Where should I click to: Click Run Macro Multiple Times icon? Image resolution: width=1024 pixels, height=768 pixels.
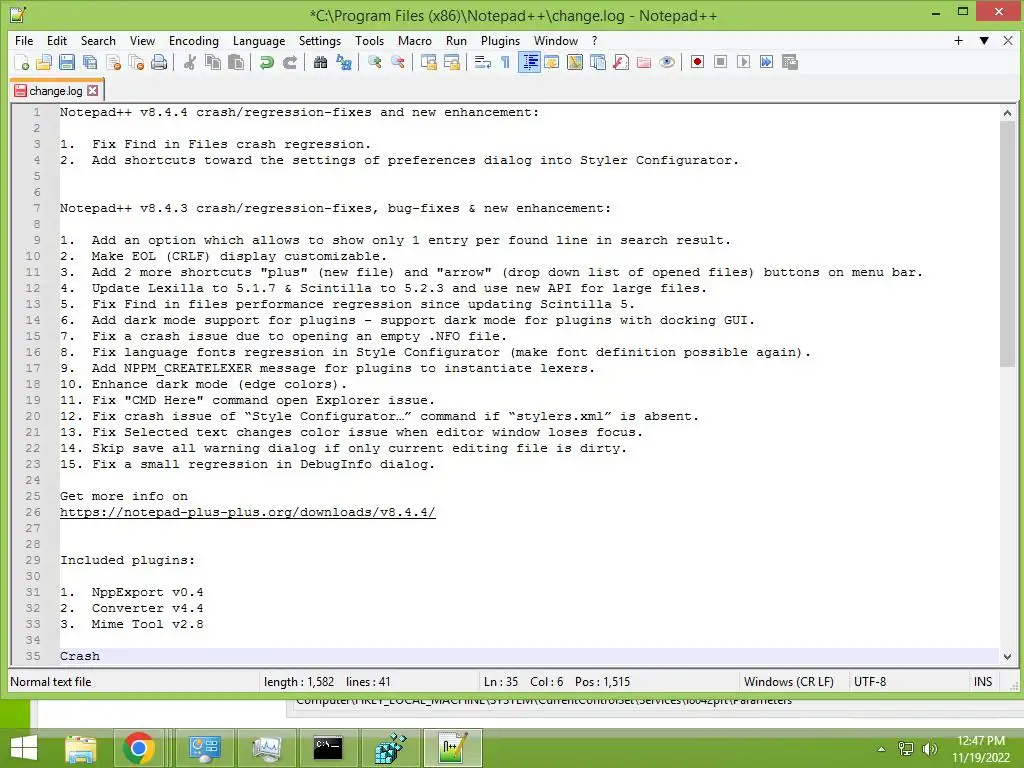coord(766,62)
